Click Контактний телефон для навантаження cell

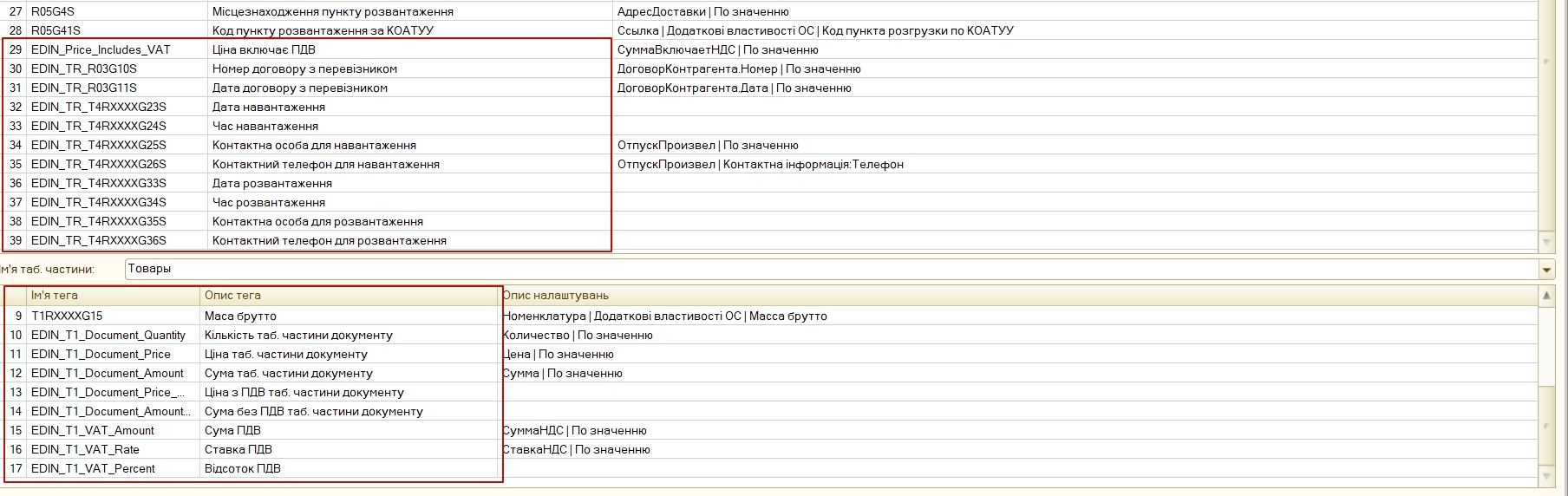410,164
